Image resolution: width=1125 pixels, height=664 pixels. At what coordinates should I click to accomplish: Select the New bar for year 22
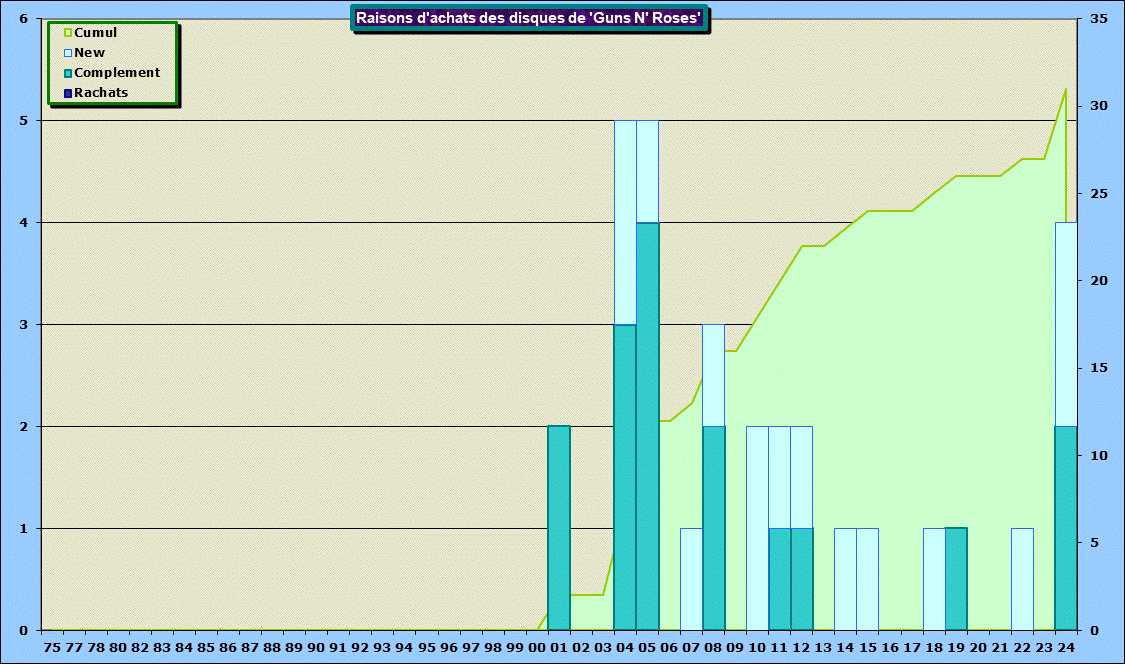pos(1022,579)
